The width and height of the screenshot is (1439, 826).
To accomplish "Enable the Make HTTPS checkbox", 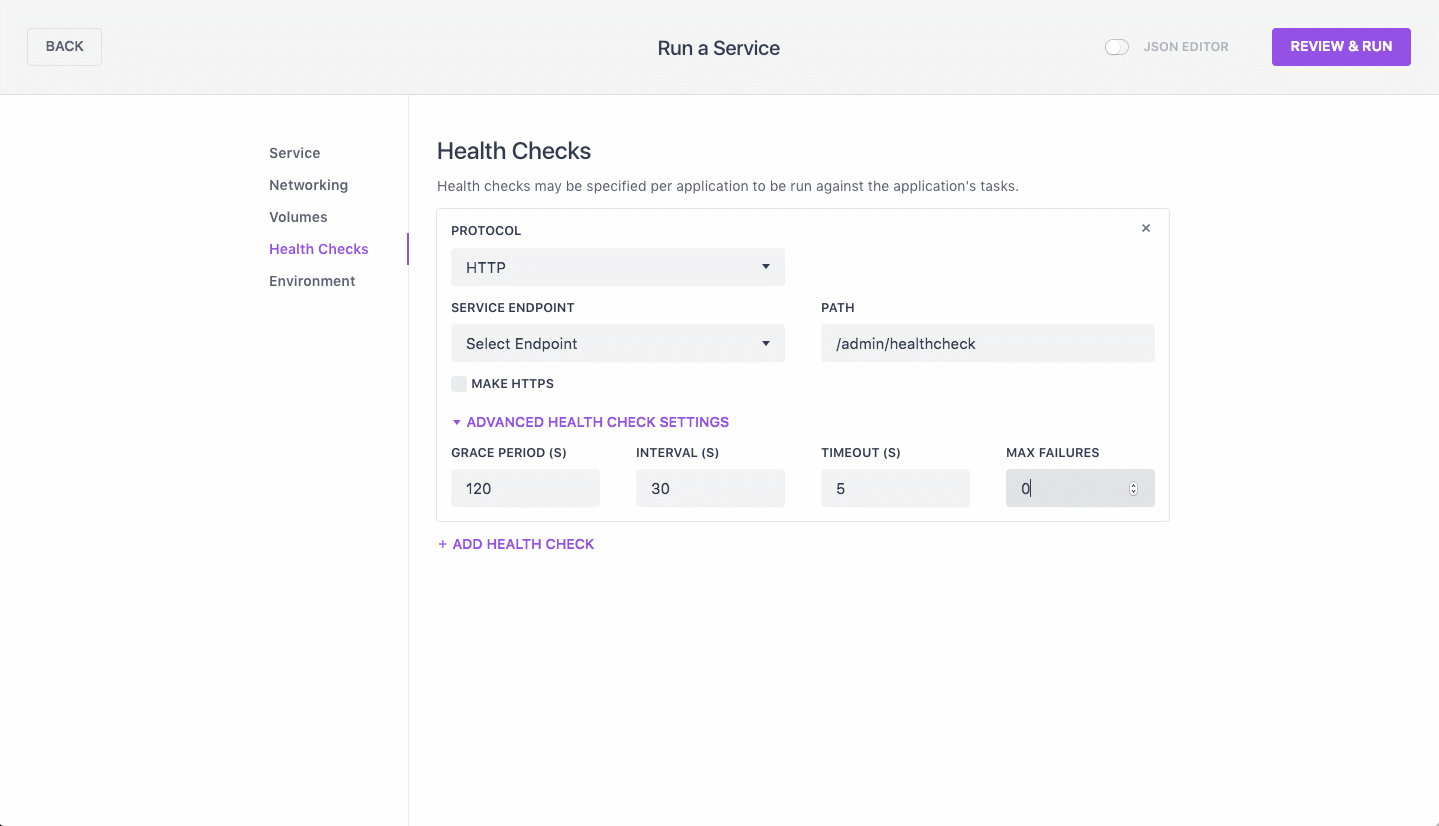I will coord(459,384).
